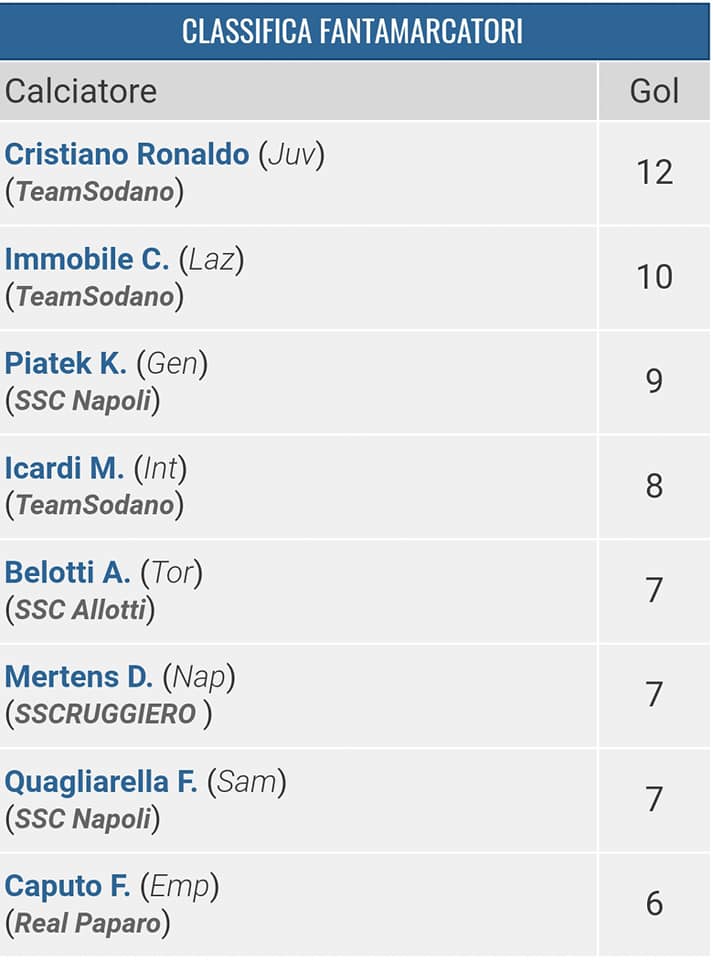
Task: Click Caputo F. player link
Action: click(x=68, y=886)
